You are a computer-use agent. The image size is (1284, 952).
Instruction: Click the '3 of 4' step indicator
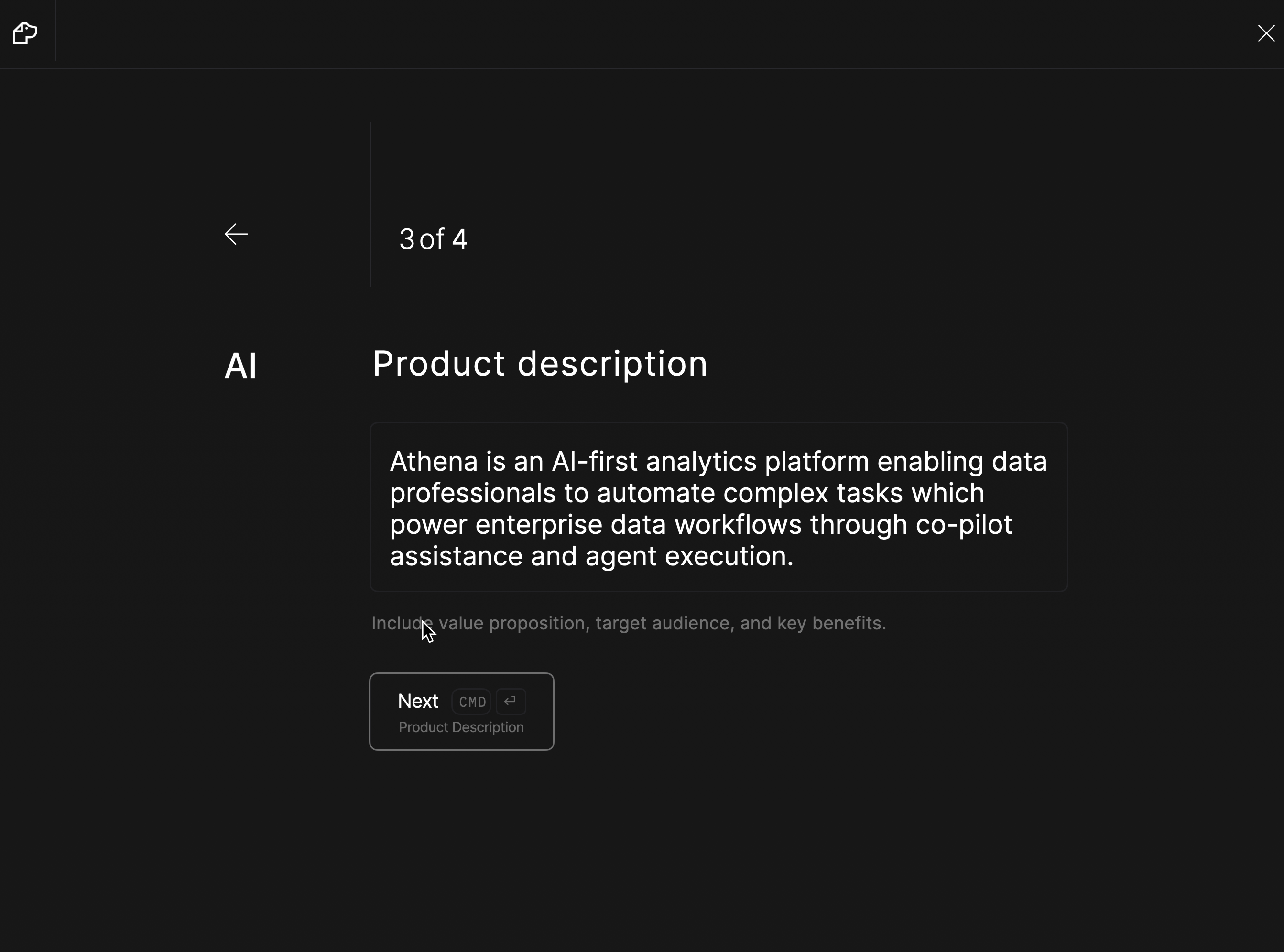click(433, 239)
